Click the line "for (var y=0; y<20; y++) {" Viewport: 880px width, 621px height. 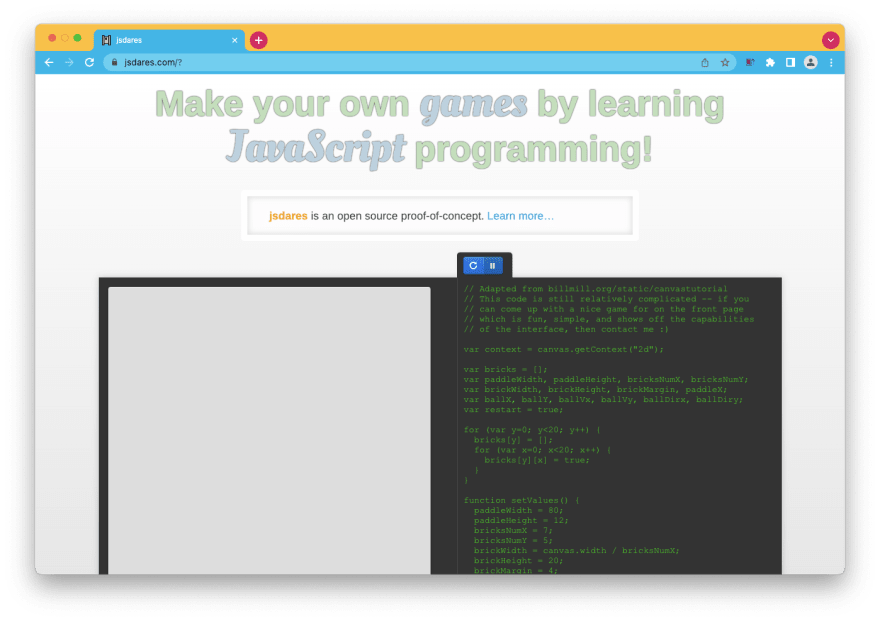pos(531,429)
